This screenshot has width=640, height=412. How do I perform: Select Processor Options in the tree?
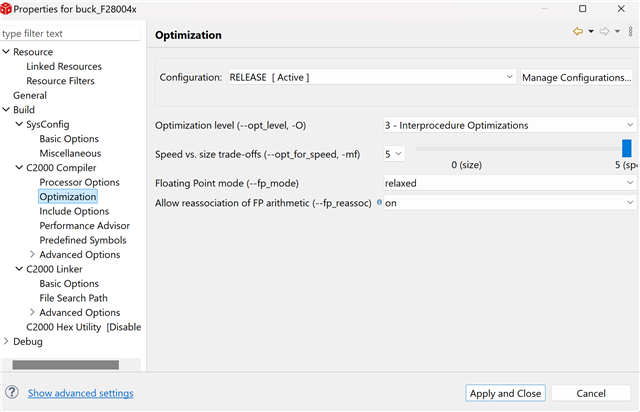pyautogui.click(x=79, y=182)
